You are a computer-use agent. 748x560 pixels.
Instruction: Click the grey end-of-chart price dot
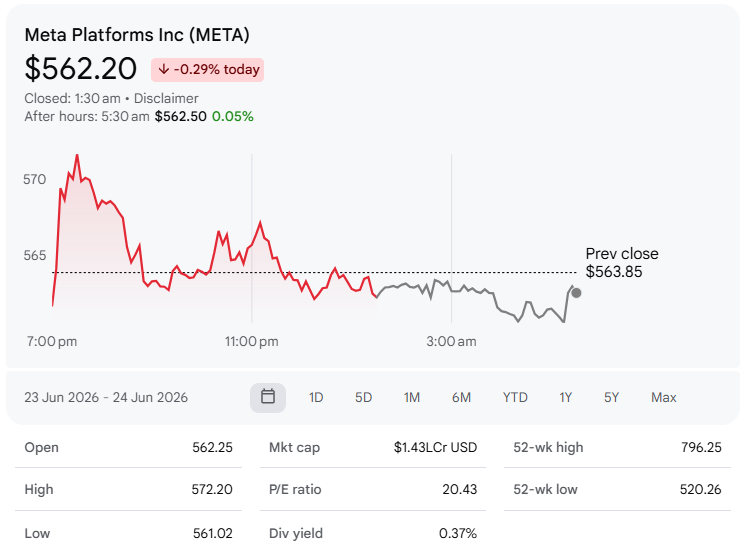click(576, 293)
